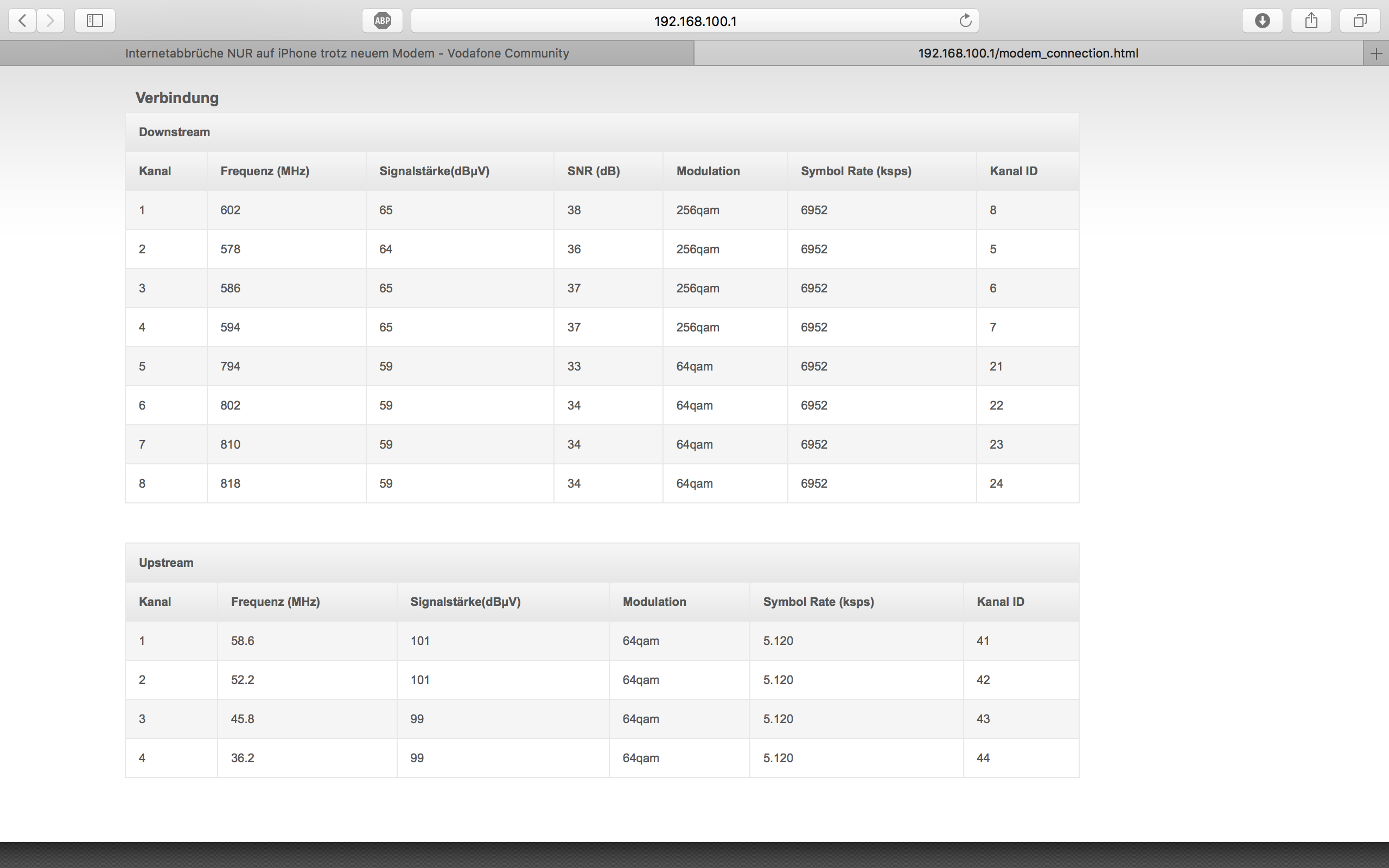Toggle the Safari sidebar
1389x868 pixels.
click(95, 21)
